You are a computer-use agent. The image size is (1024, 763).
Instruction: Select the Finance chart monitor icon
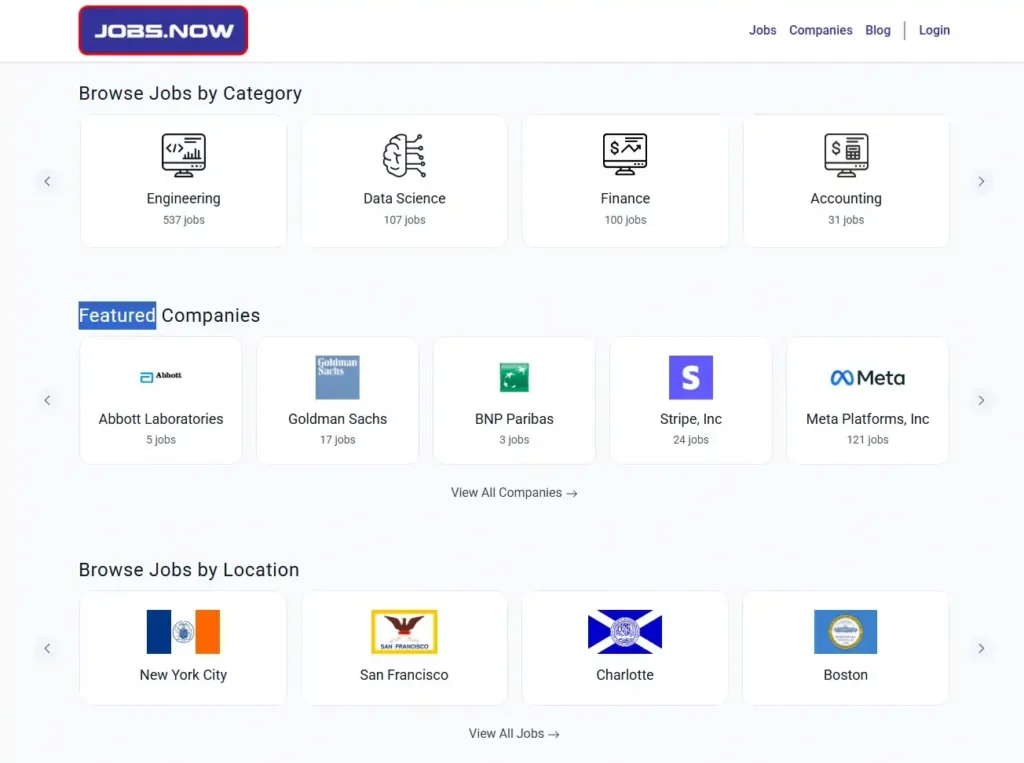point(625,154)
